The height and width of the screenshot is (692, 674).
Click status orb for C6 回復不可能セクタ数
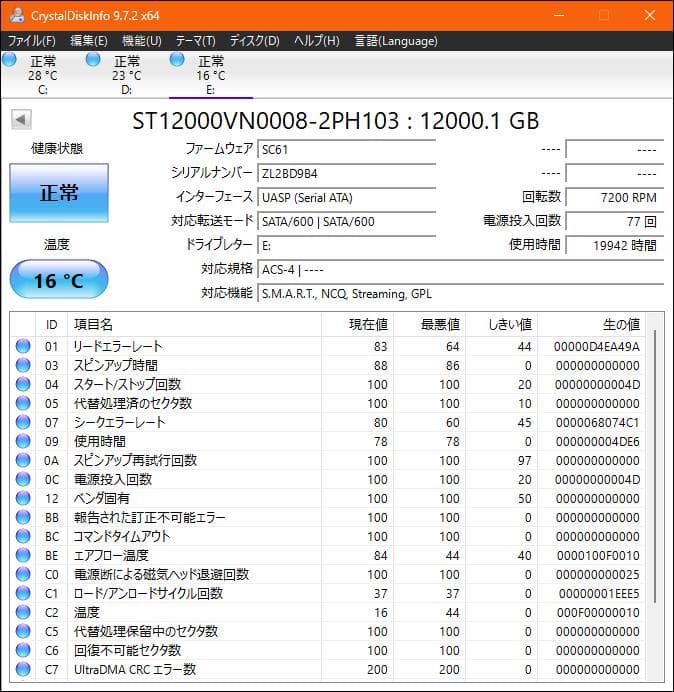pyautogui.click(x=23, y=650)
